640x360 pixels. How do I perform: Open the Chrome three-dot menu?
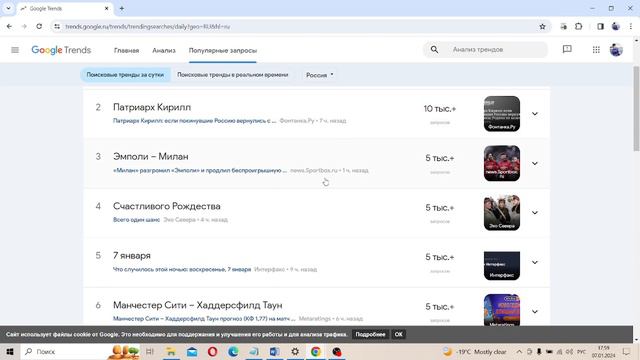point(631,27)
